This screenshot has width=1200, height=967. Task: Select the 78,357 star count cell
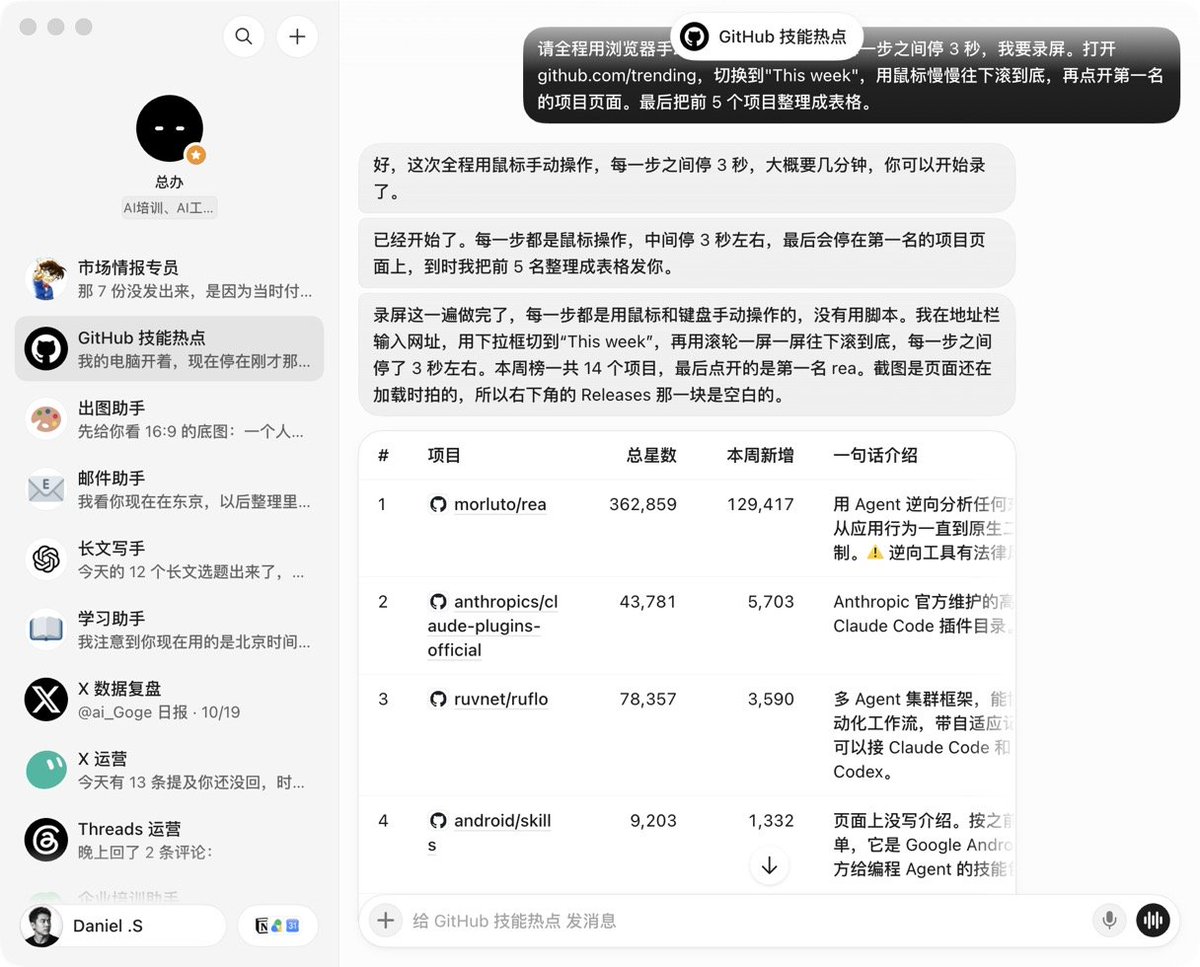click(x=648, y=699)
